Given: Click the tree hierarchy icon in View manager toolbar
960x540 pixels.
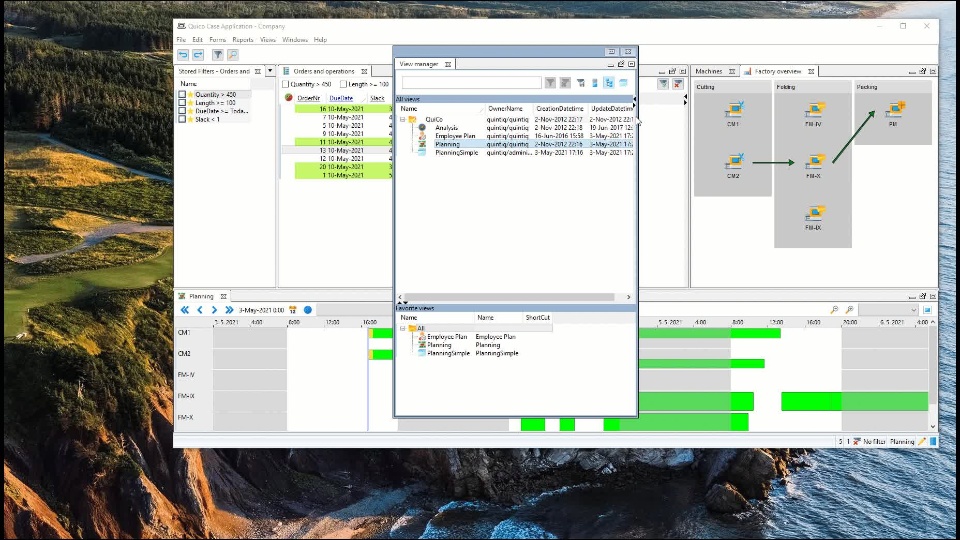Looking at the screenshot, I should click(609, 83).
